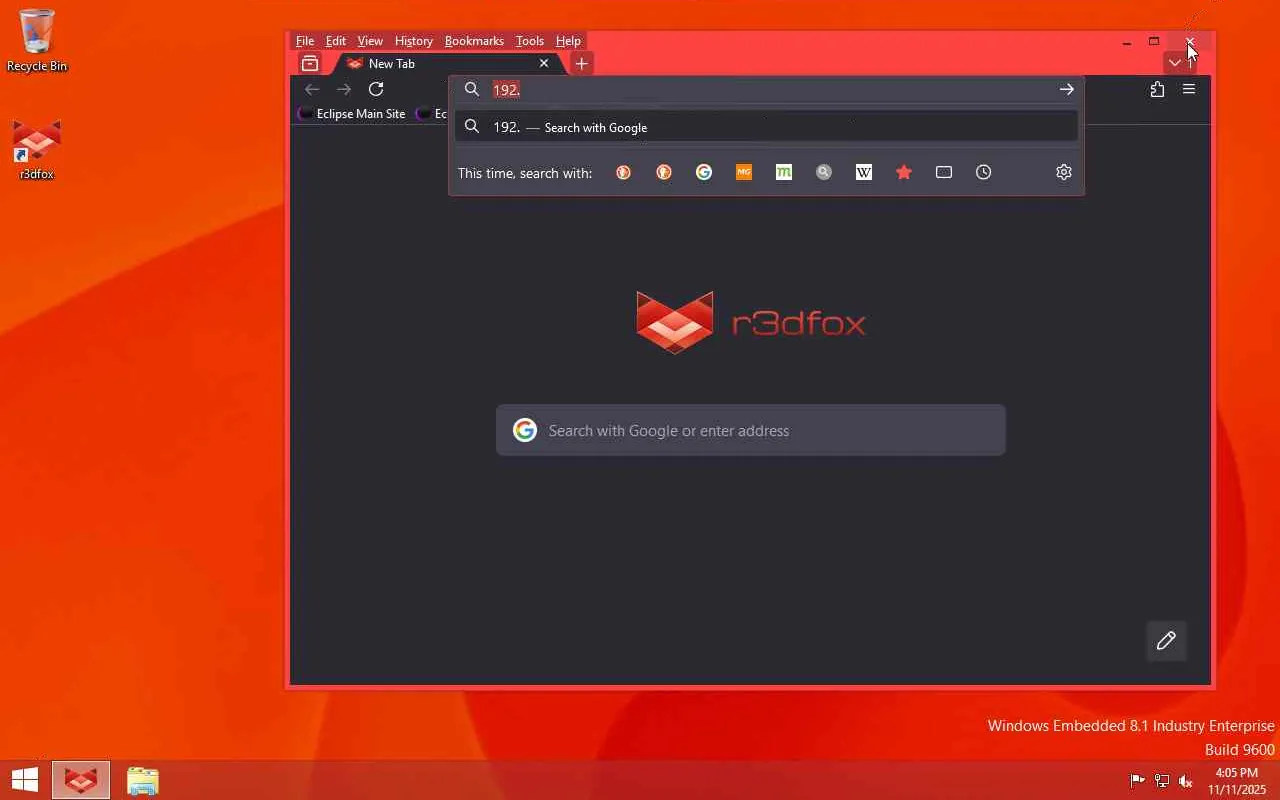Search history using the clock icon
This screenshot has width=1280, height=800.
pyautogui.click(x=984, y=172)
